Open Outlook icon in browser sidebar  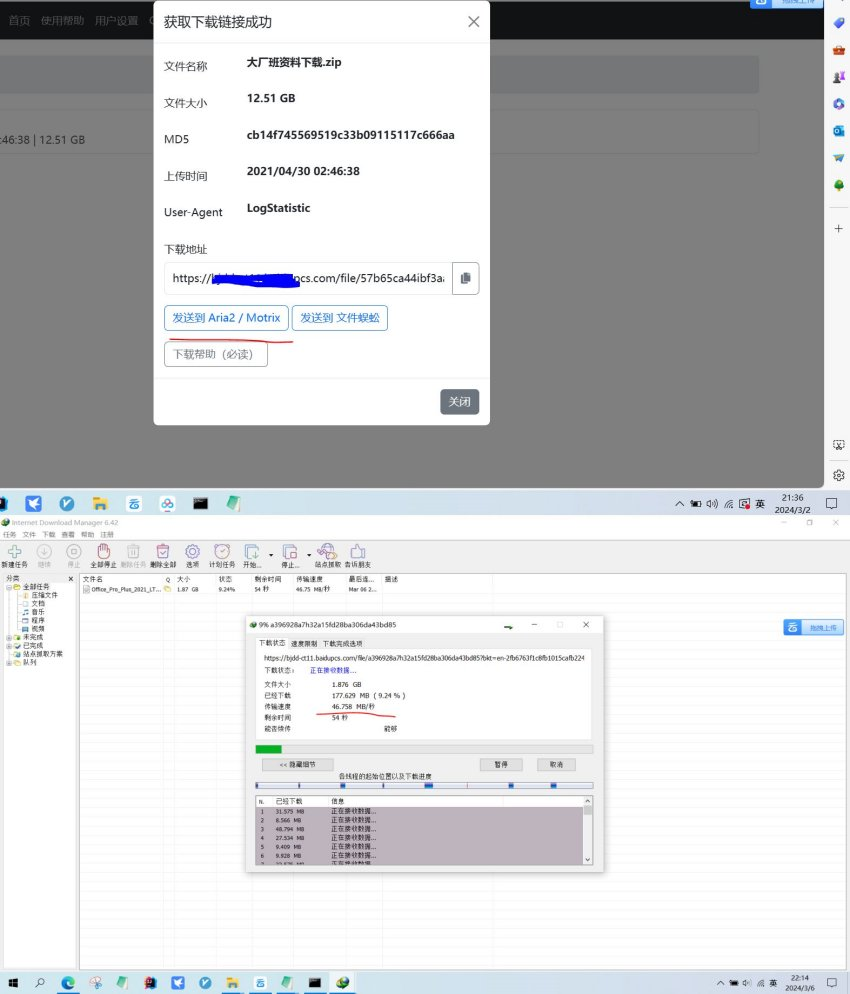pos(839,131)
